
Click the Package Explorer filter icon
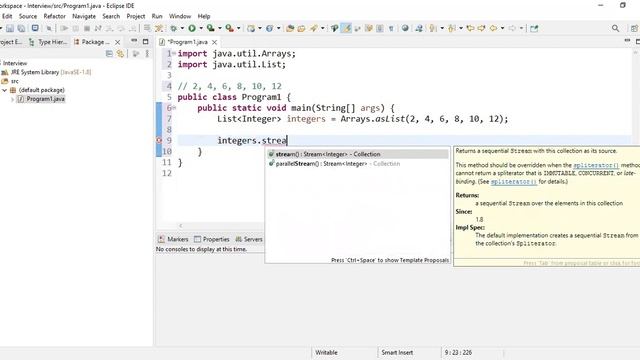[x=136, y=53]
